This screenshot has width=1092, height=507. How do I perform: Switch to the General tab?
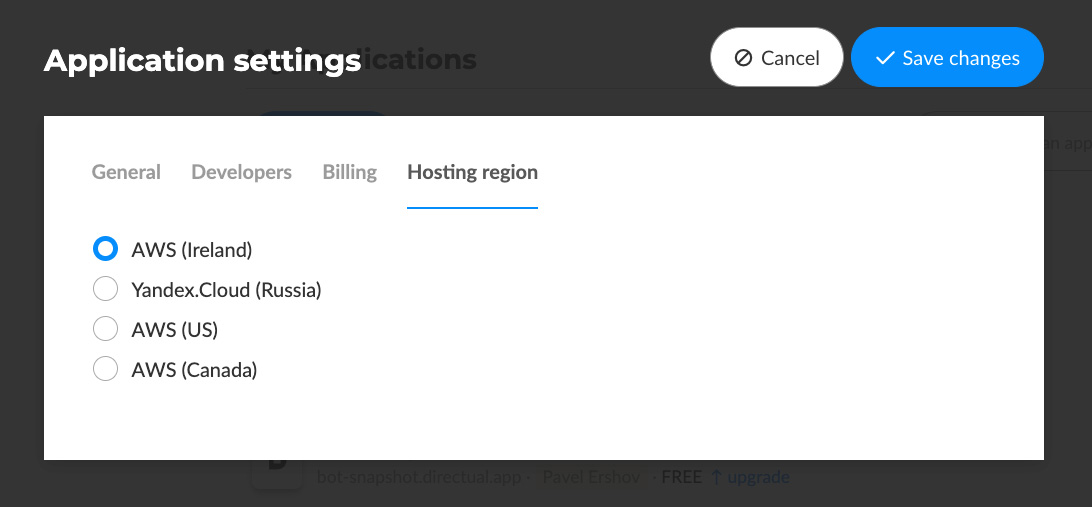coord(126,172)
